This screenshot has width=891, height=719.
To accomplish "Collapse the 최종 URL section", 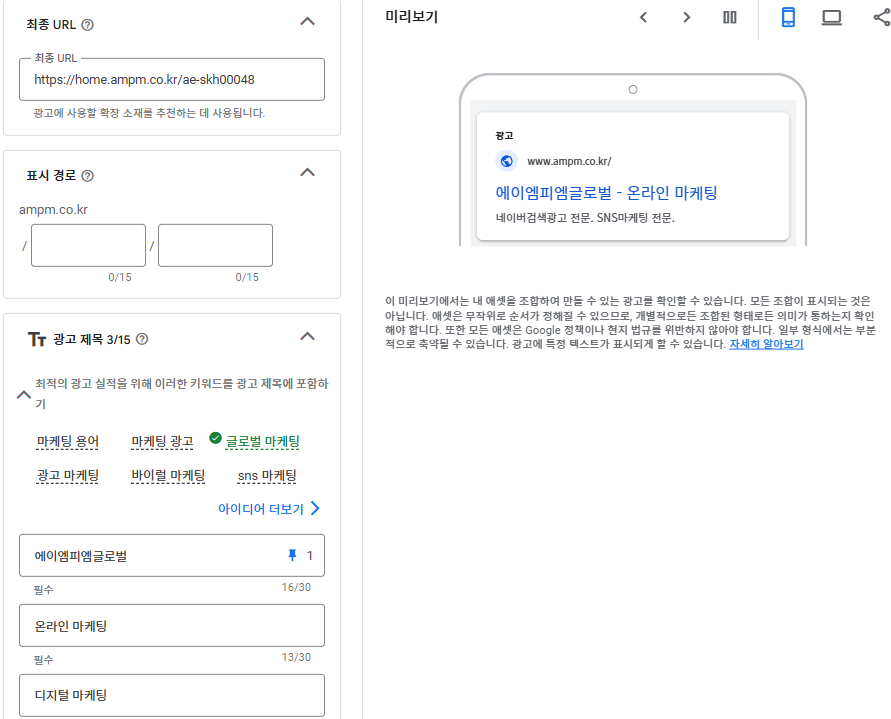I will click(307, 22).
